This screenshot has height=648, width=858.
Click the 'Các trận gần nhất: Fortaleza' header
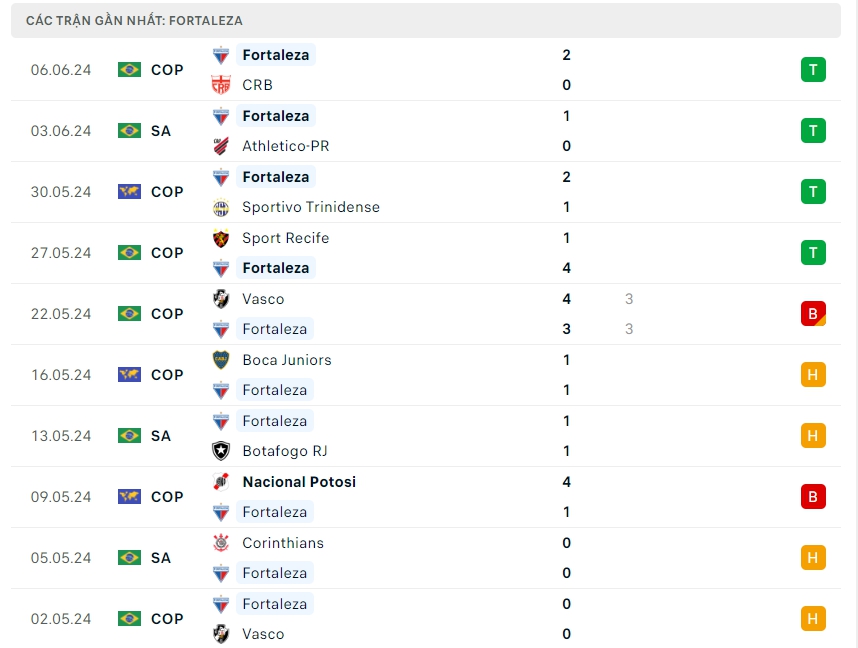pyautogui.click(x=134, y=20)
